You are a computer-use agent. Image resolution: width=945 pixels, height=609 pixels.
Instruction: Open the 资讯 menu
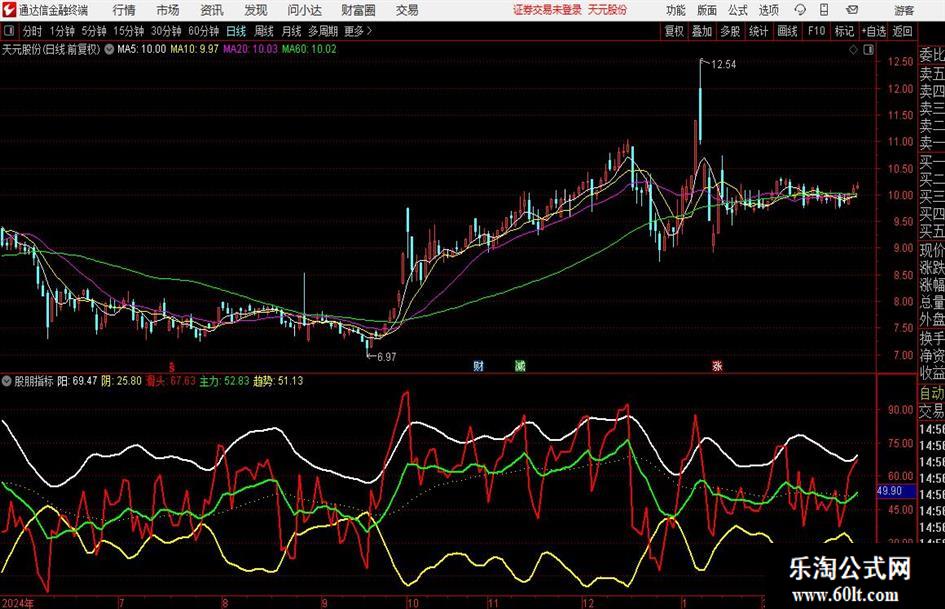(x=212, y=10)
